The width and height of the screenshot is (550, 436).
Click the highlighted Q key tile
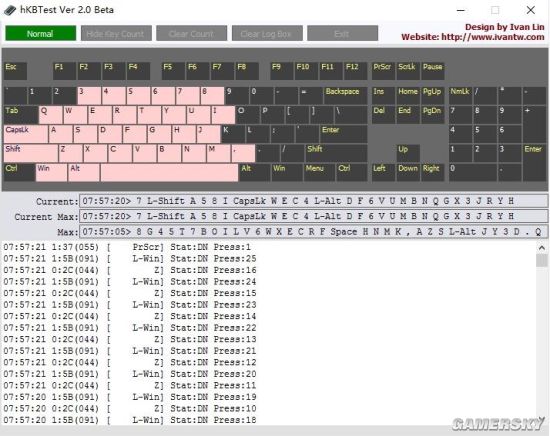tap(51, 115)
